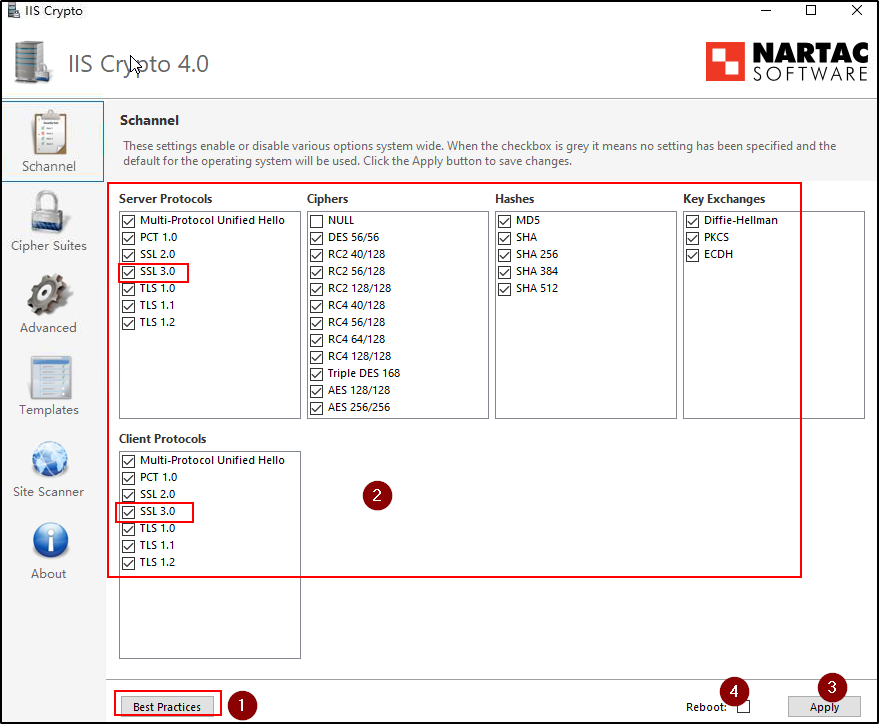
Task: Uncheck RC2 56/128 cipher
Action: [x=317, y=272]
